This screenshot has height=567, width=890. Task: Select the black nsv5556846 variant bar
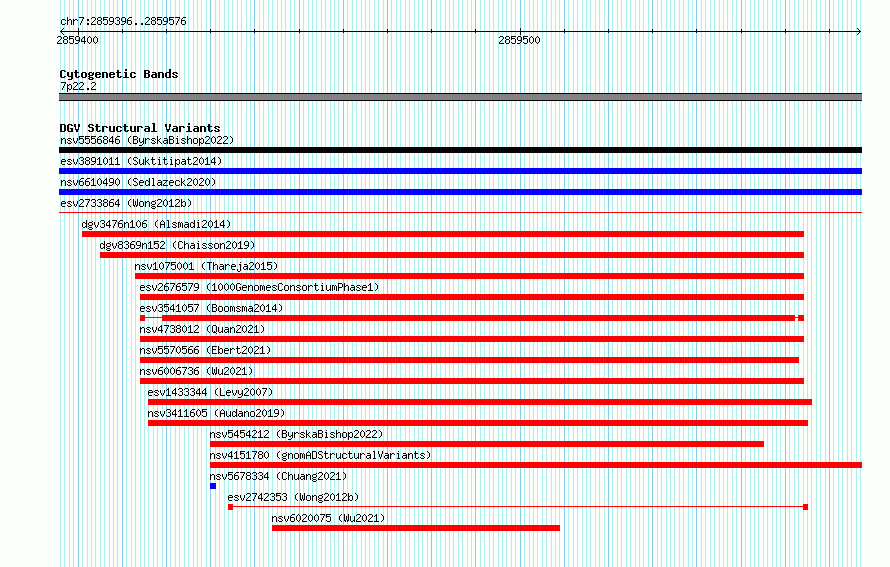click(460, 150)
